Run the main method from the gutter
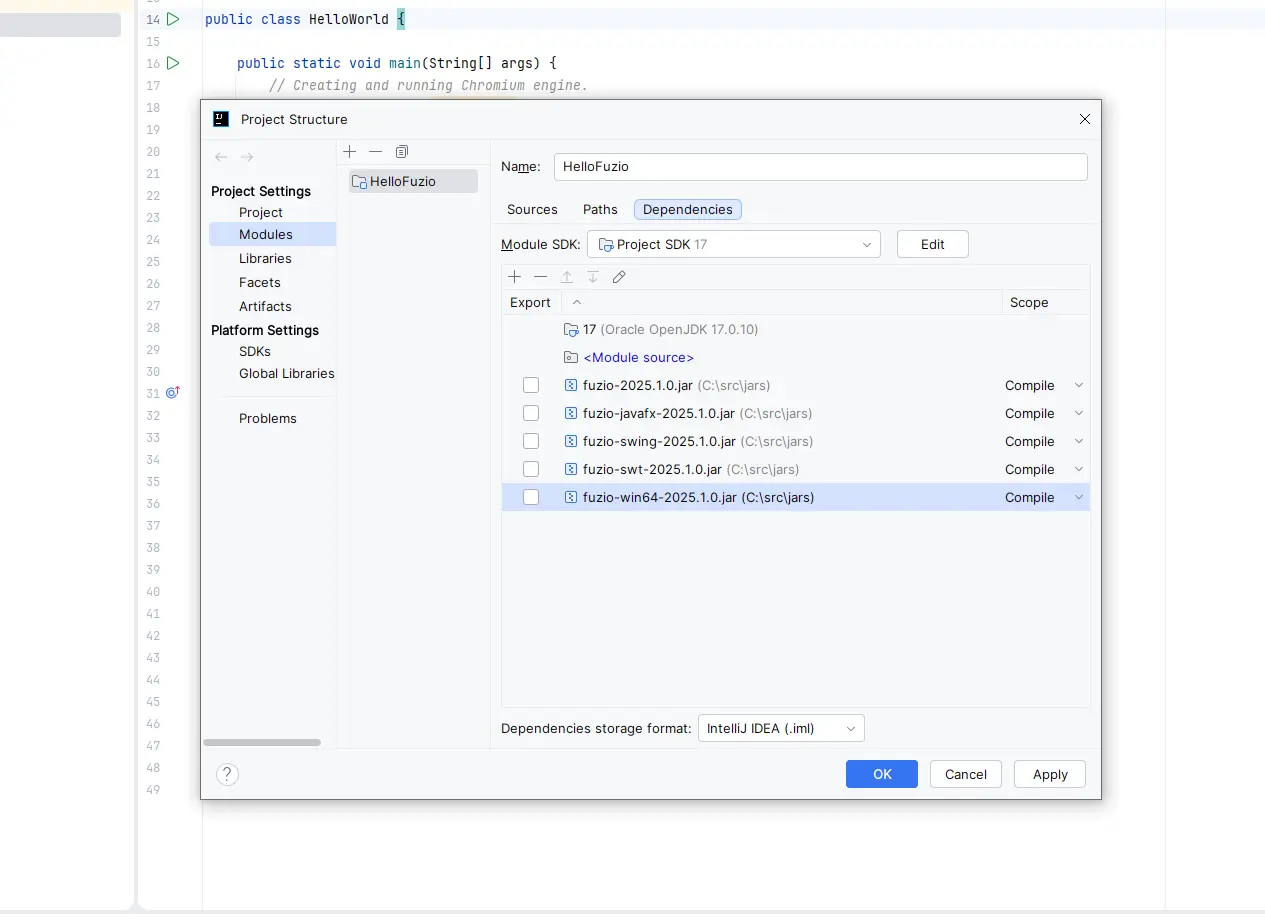1265x924 pixels. 173,63
